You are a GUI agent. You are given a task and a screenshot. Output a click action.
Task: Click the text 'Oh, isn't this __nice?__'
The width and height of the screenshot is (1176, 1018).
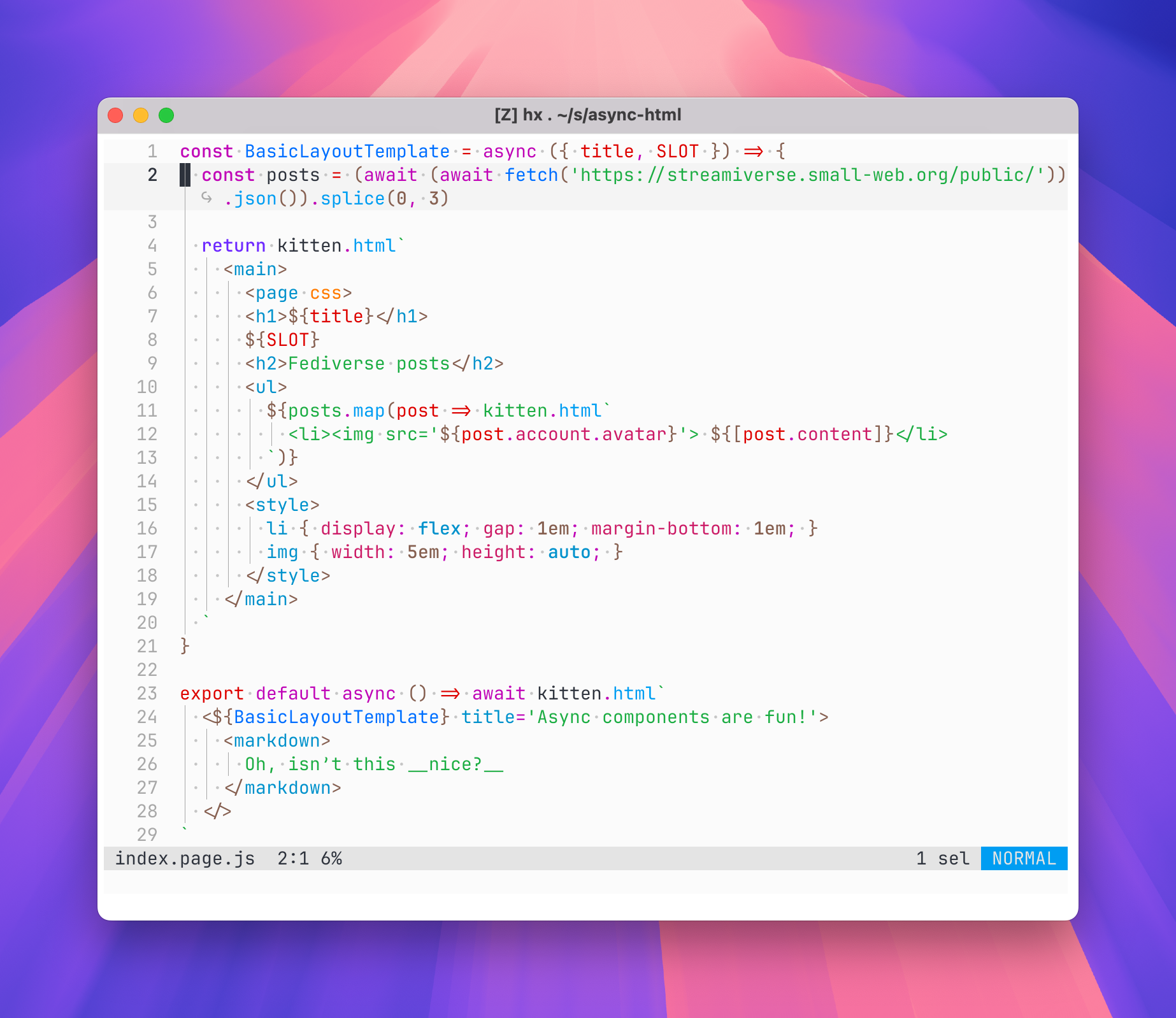click(x=375, y=764)
